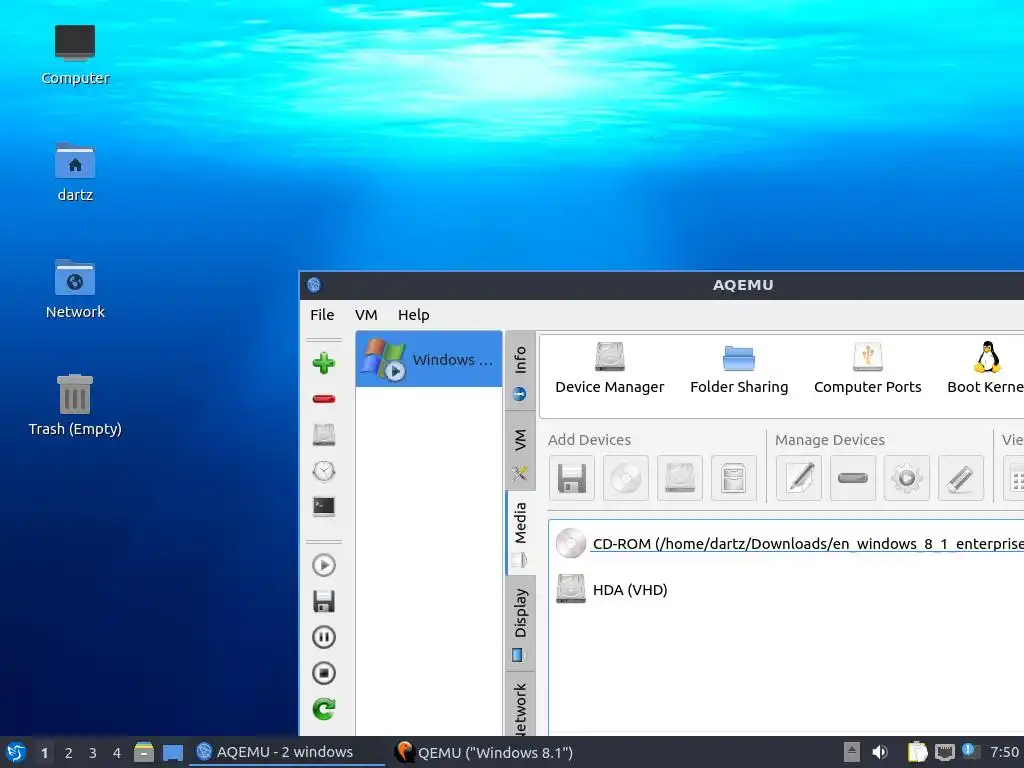Image resolution: width=1024 pixels, height=768 pixels.
Task: Open the network status tray icon
Action: [x=944, y=753]
